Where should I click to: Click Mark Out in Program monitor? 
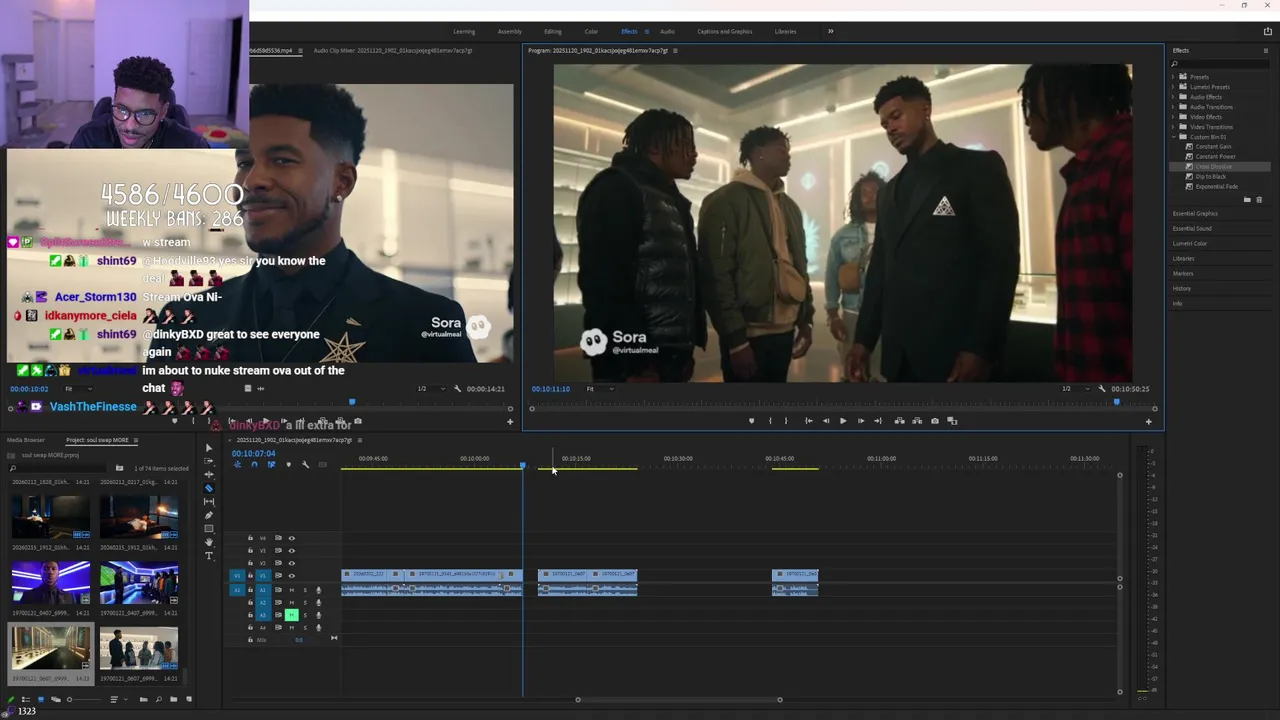point(786,421)
